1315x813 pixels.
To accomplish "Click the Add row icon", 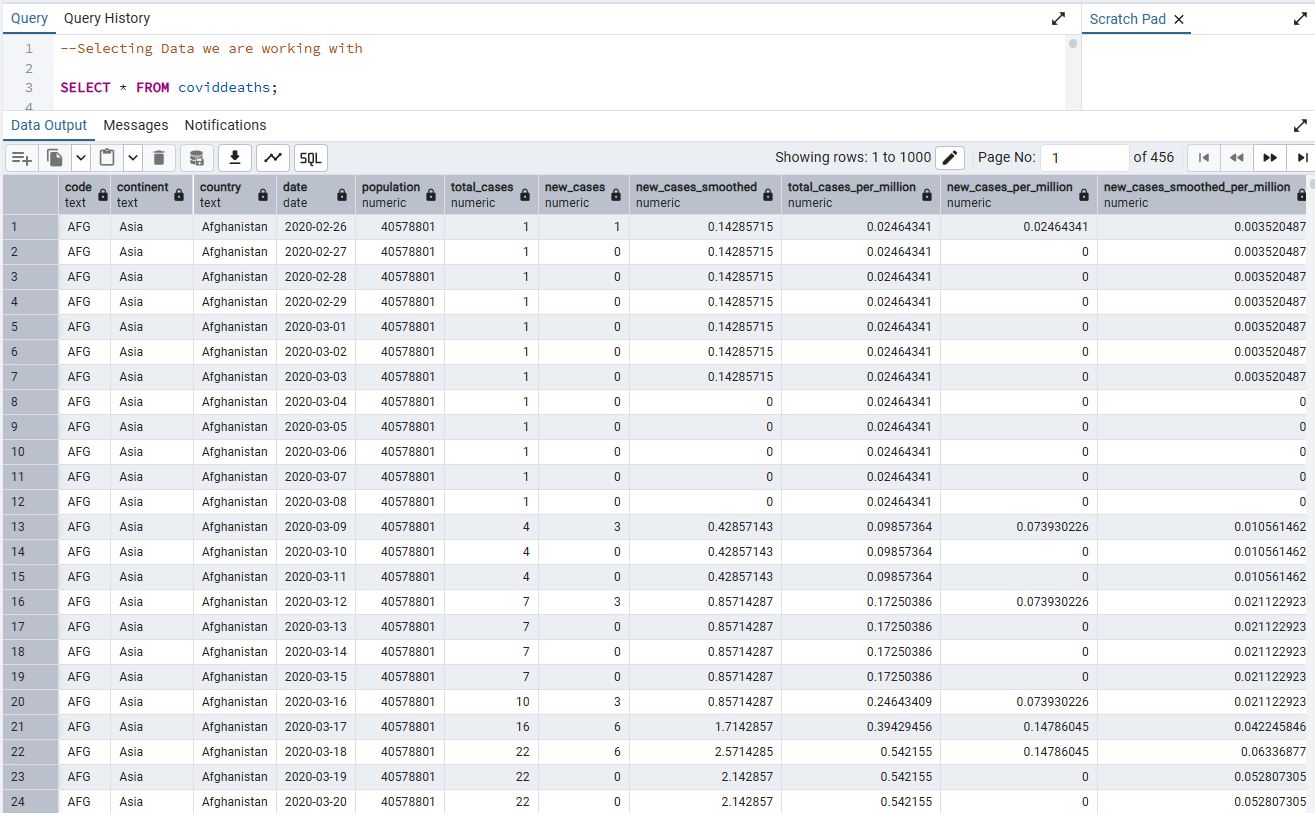I will (x=22, y=158).
